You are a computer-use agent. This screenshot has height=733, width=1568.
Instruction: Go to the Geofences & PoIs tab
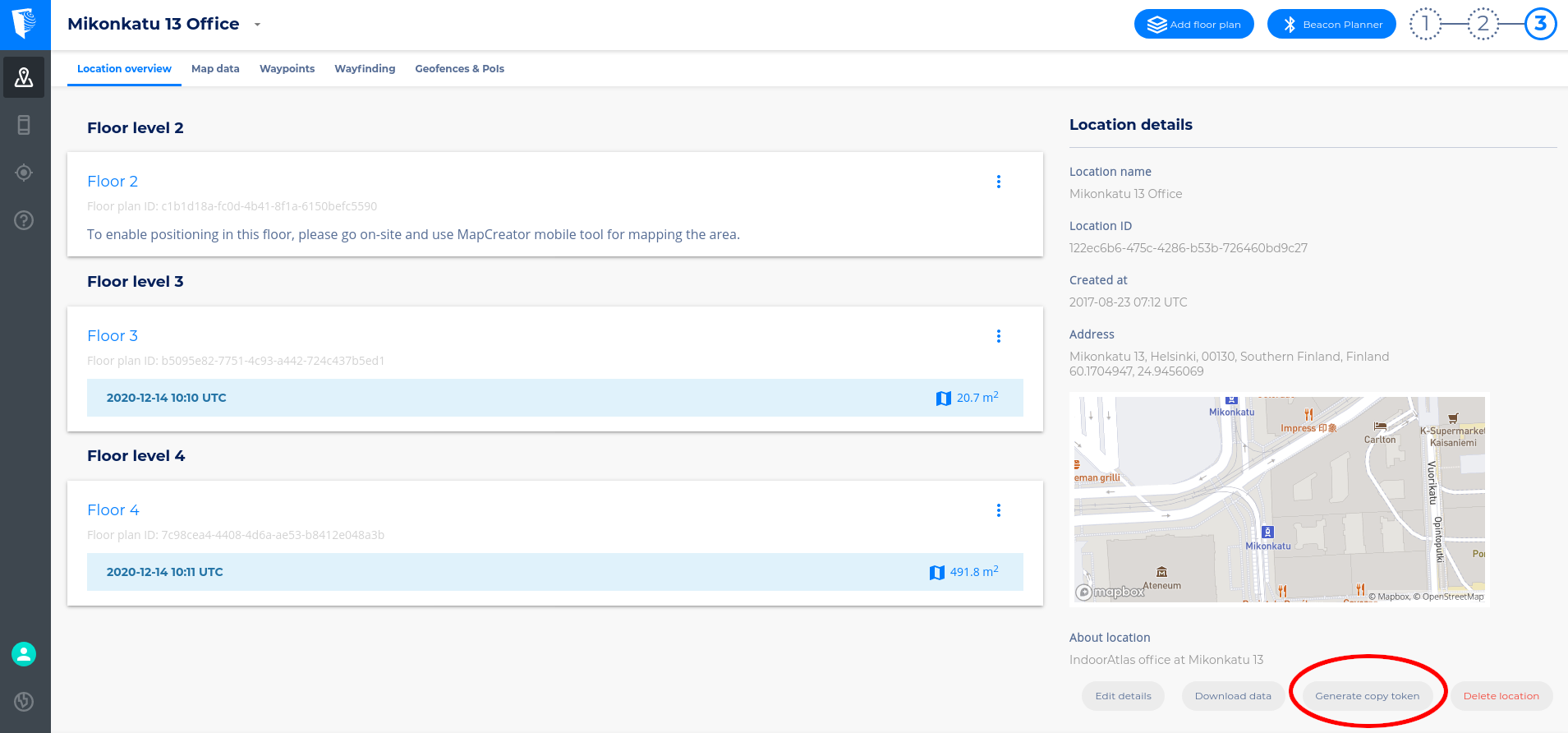(459, 69)
